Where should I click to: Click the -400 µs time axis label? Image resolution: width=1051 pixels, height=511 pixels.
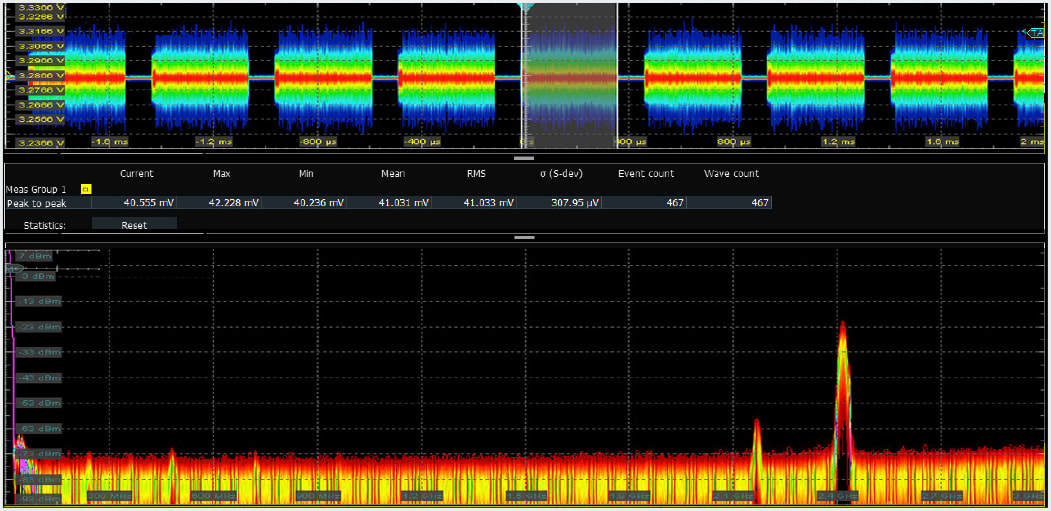coord(420,142)
